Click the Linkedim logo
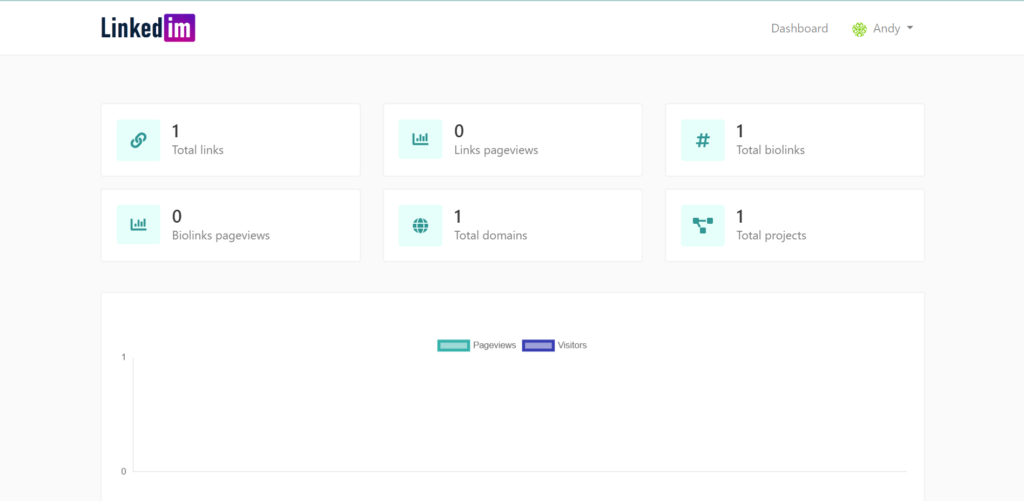 coord(148,28)
